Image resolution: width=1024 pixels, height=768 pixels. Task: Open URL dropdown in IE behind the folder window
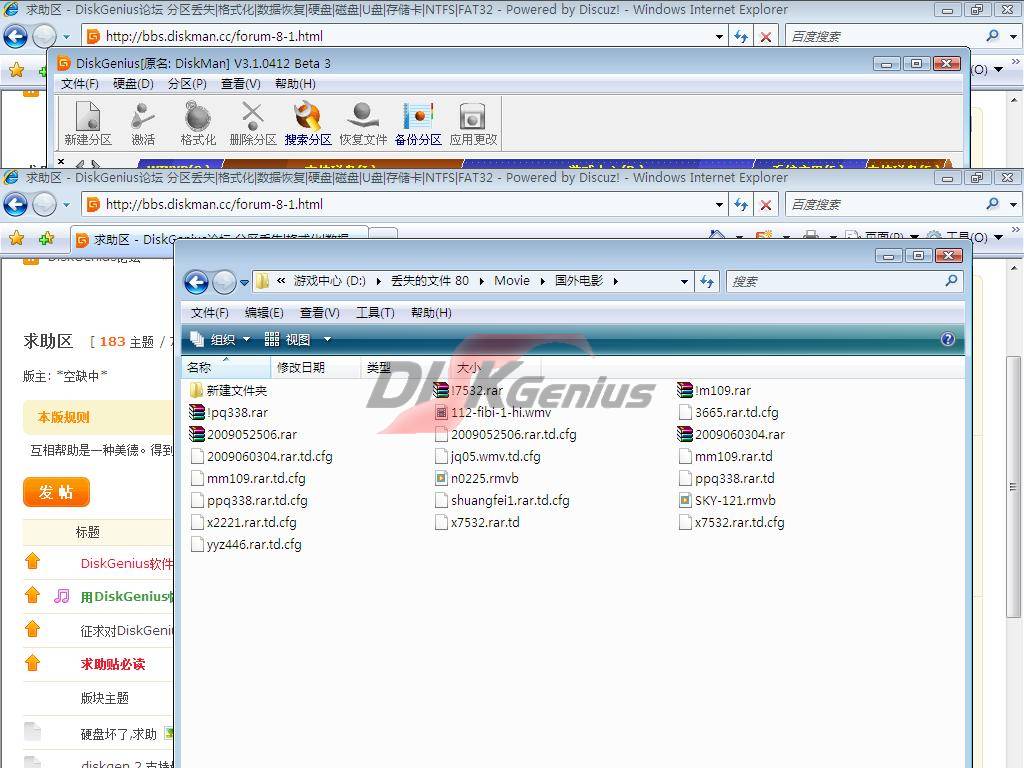pos(719,204)
